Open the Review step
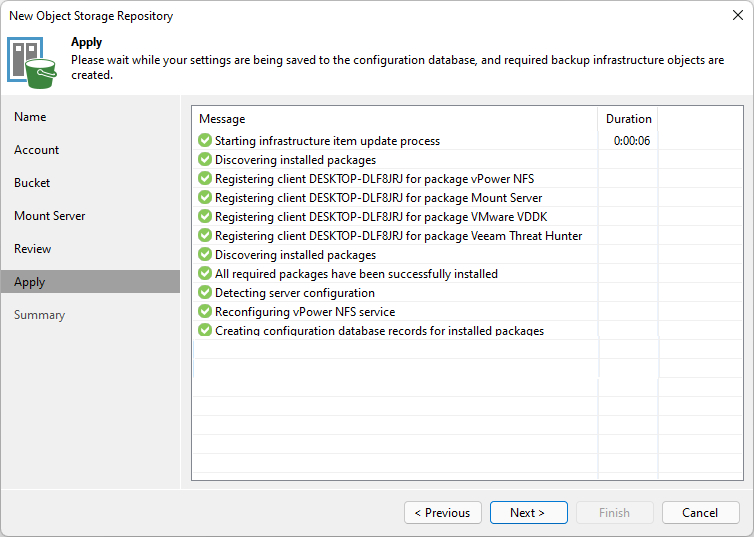This screenshot has width=754, height=537. [x=32, y=249]
